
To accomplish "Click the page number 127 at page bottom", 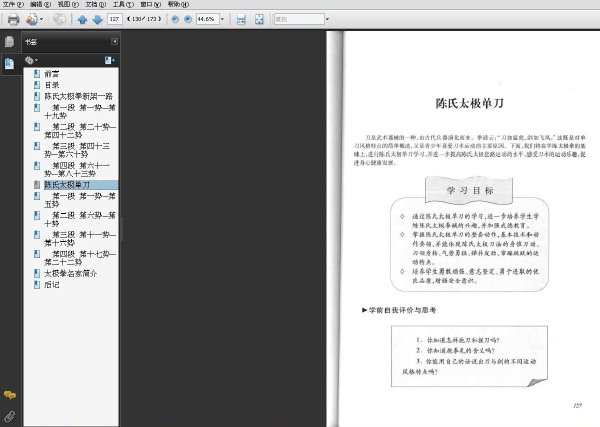I will pyautogui.click(x=577, y=406).
